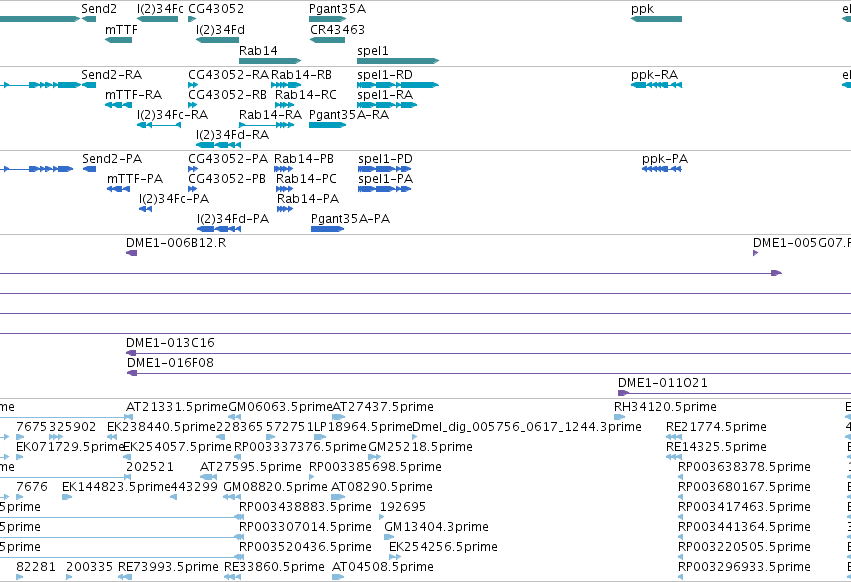
Task: Select the AT04508.5prime EST label
Action: point(383,567)
